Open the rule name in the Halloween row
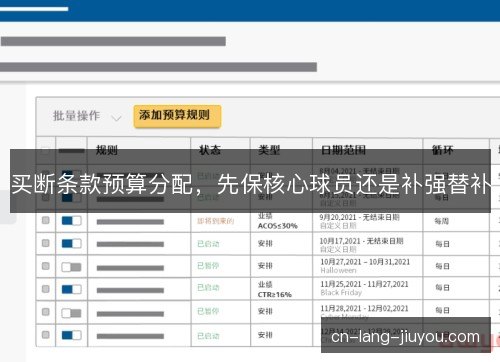This screenshot has width=500, height=362. point(130,268)
